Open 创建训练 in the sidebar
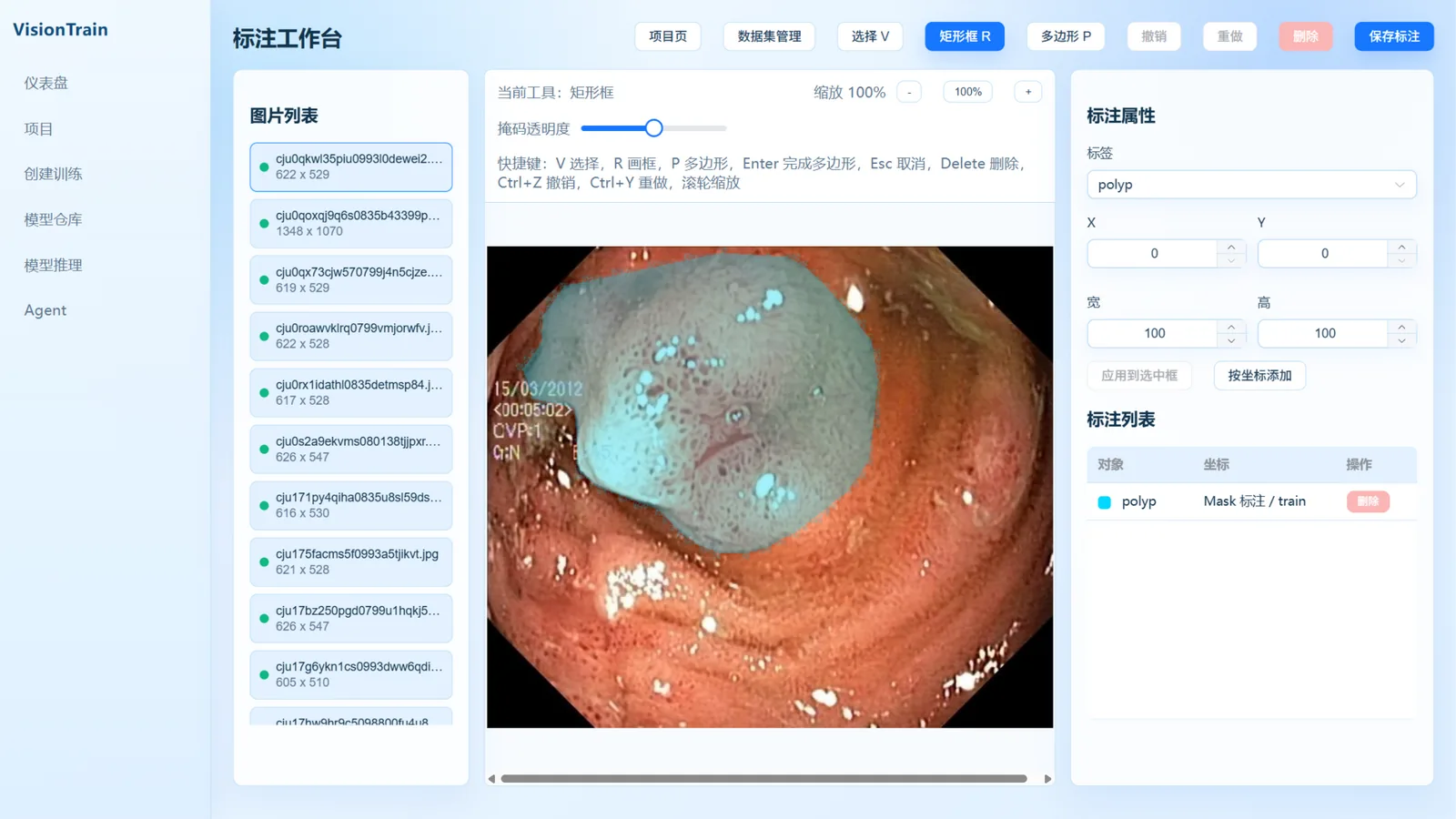1456x819 pixels. (54, 174)
